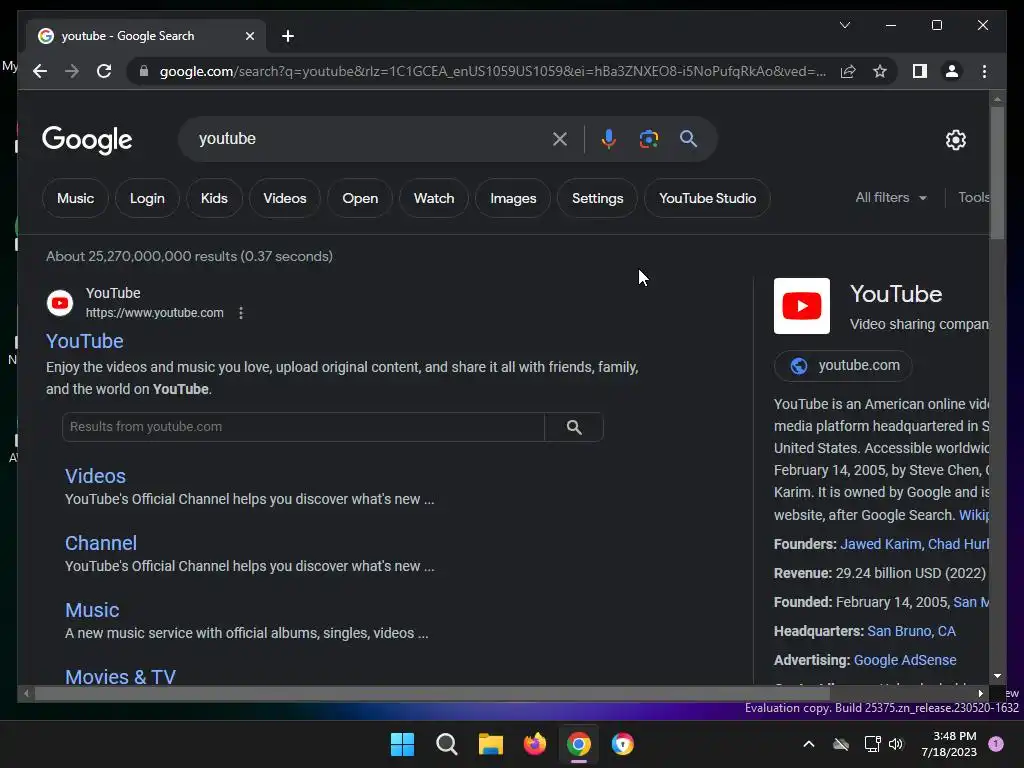This screenshot has width=1024, height=768.
Task: Click the YouTube favicon beside the first result
Action: point(60,303)
